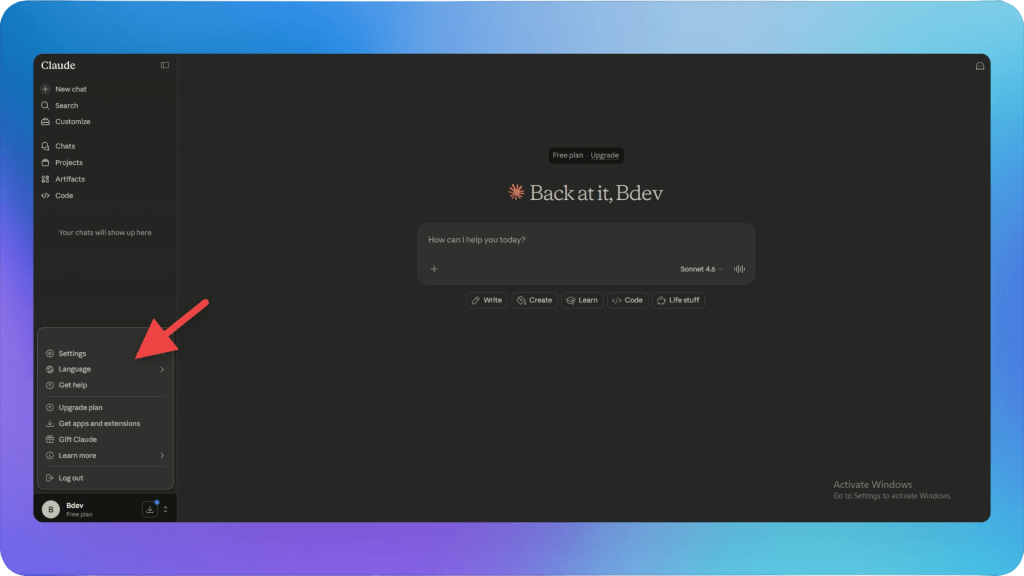1024x576 pixels.
Task: Click 'Your chats will show up here' text
Action: click(x=105, y=232)
